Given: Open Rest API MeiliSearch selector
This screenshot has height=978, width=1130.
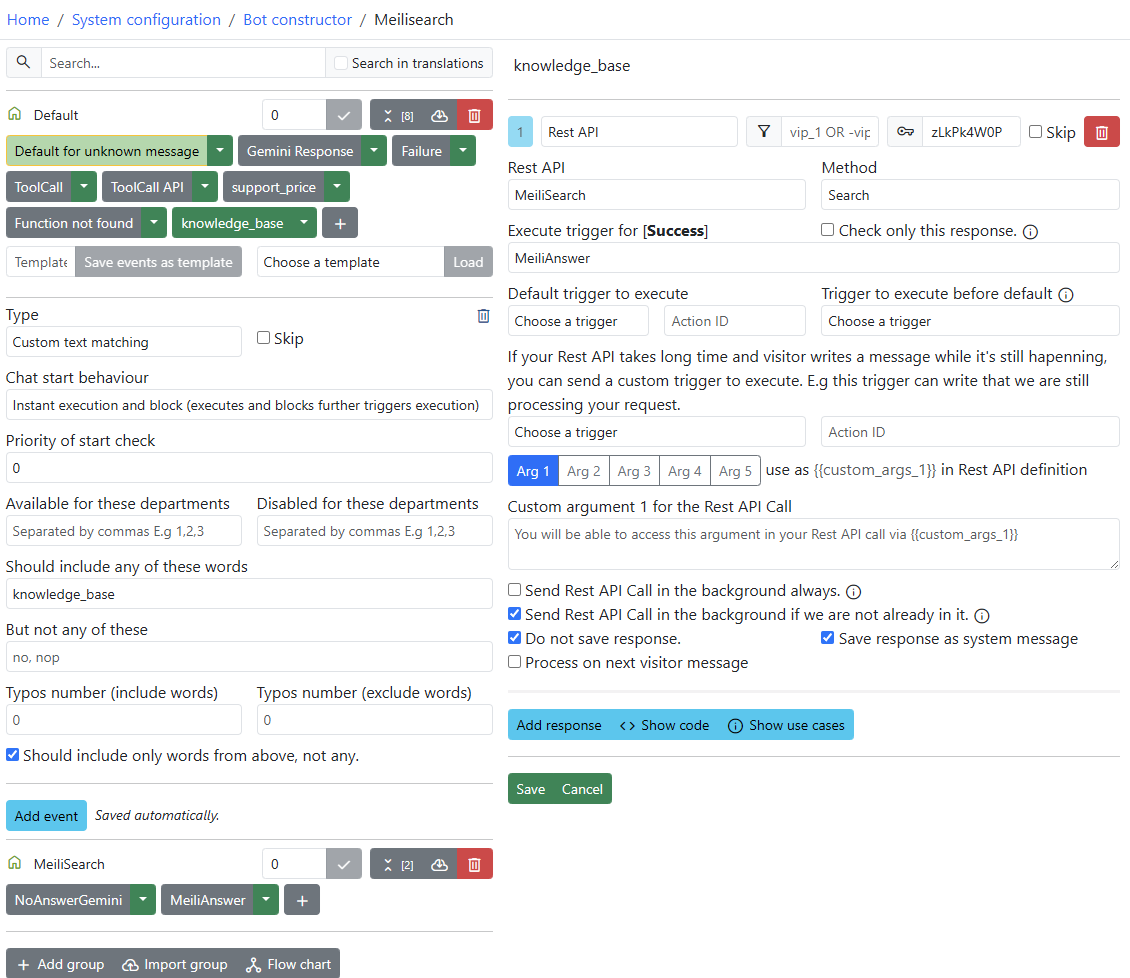Looking at the screenshot, I should (x=657, y=195).
